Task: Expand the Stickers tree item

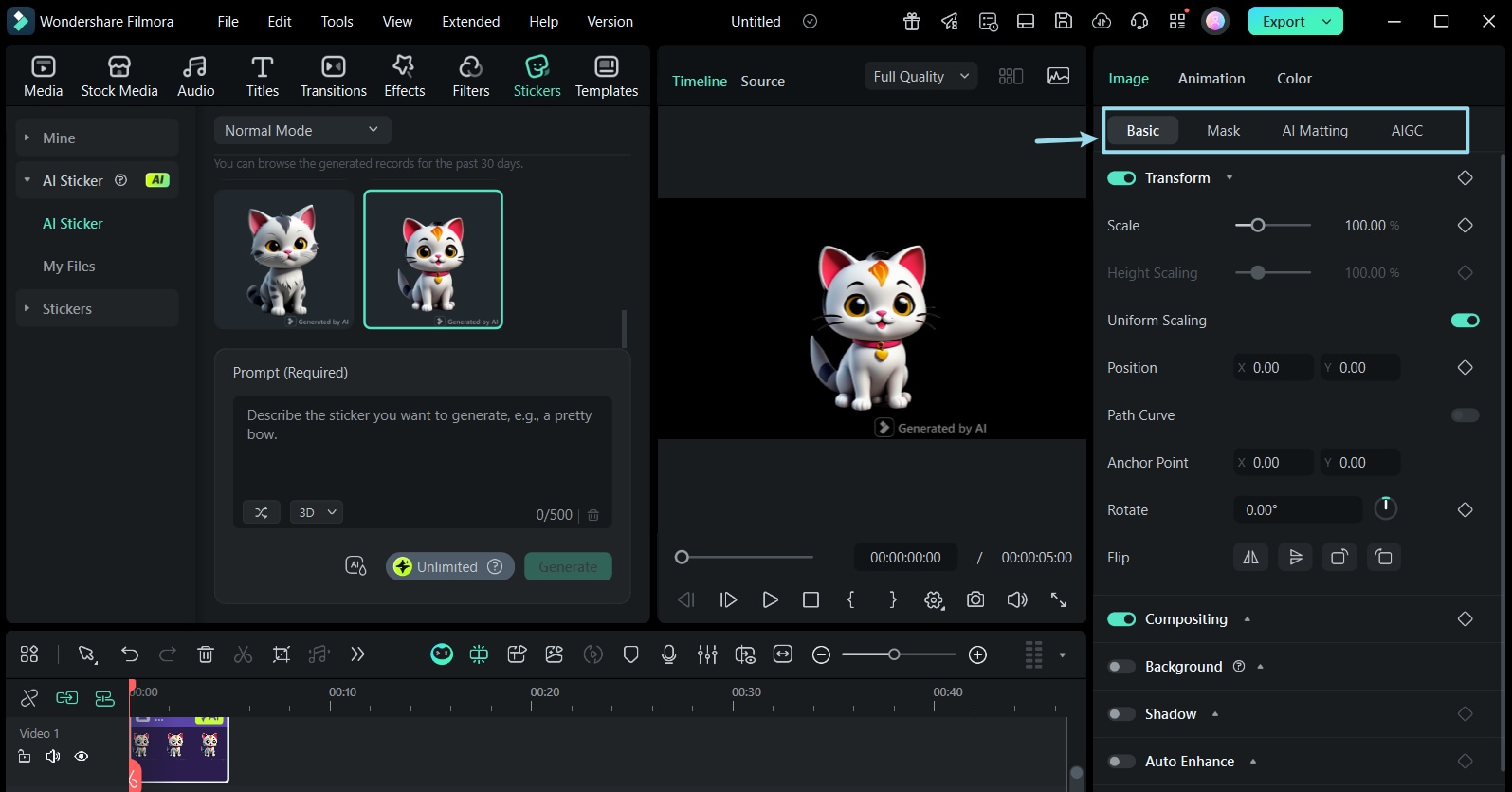Action: click(x=27, y=308)
